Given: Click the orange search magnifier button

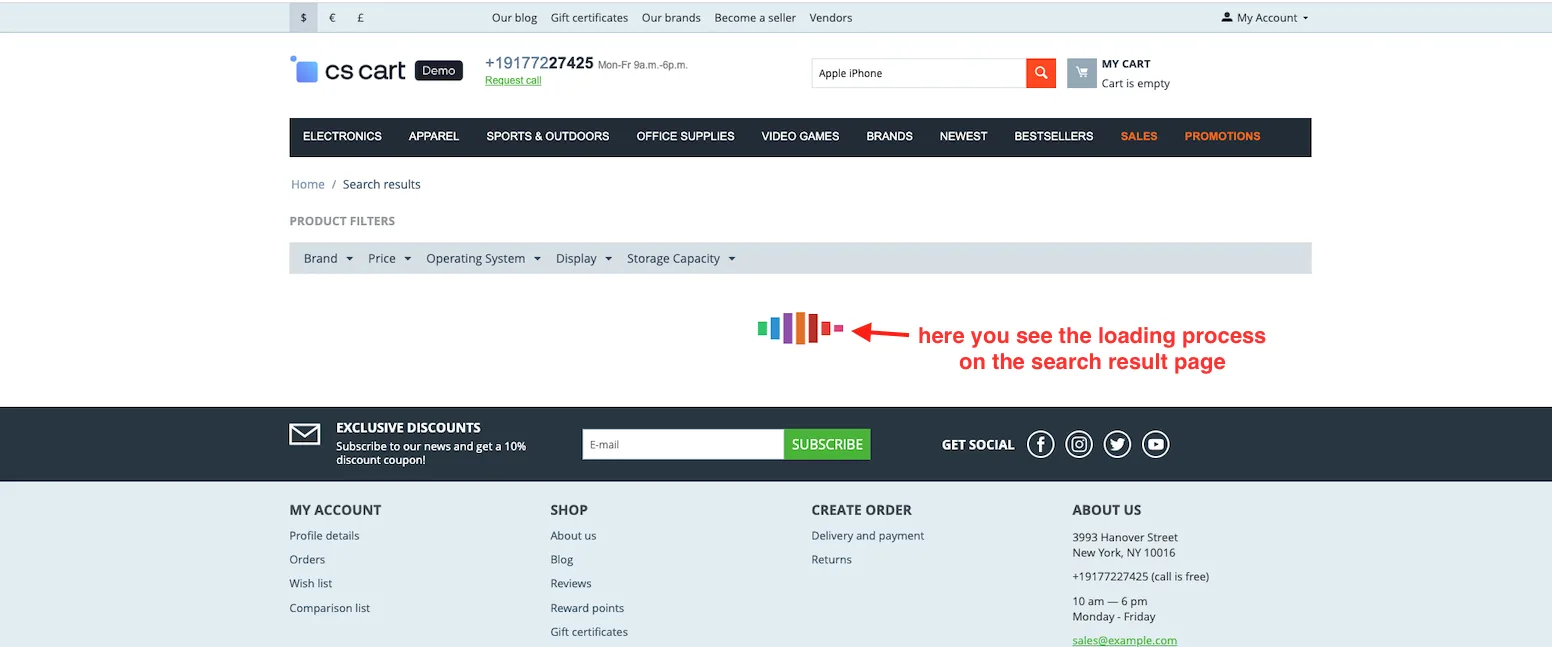Looking at the screenshot, I should (x=1041, y=73).
